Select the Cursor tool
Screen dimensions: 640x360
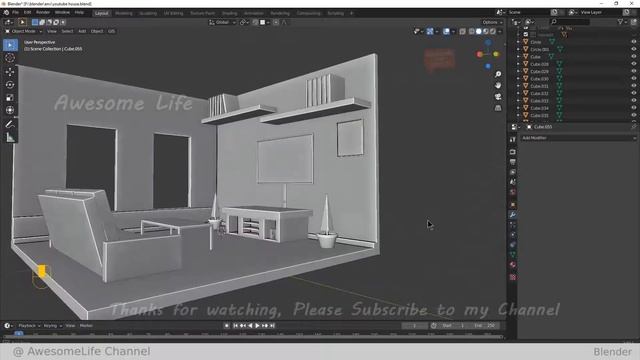10,58
